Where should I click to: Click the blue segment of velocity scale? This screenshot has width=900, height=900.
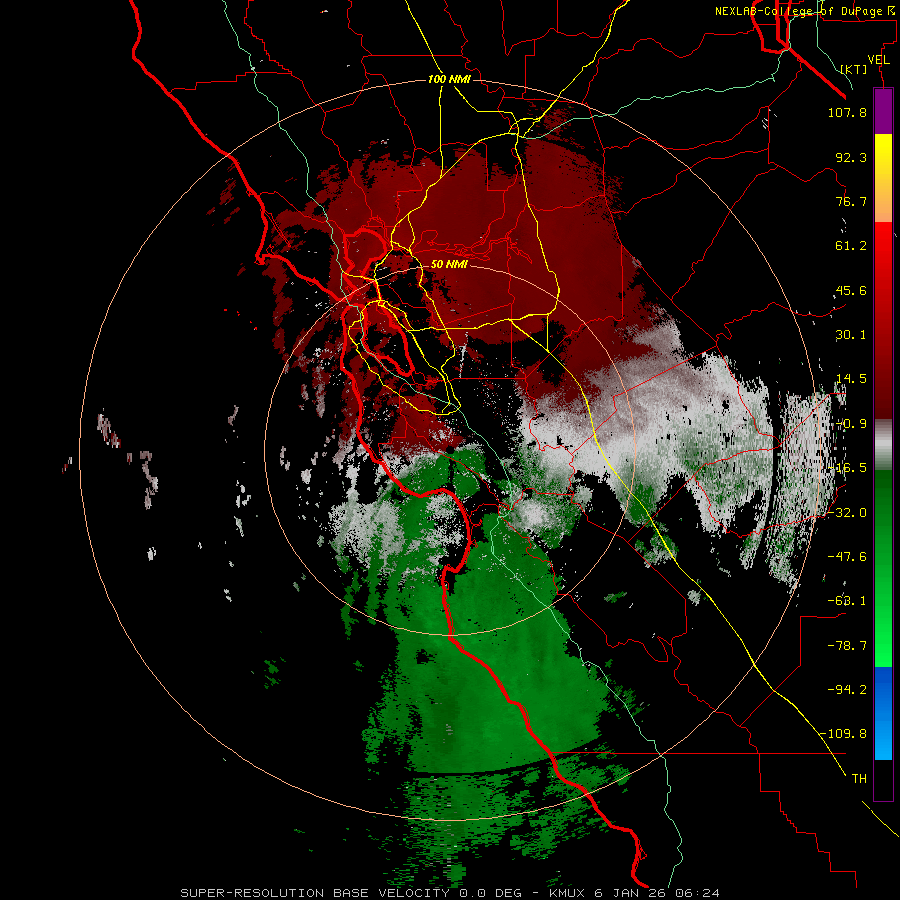(x=883, y=713)
